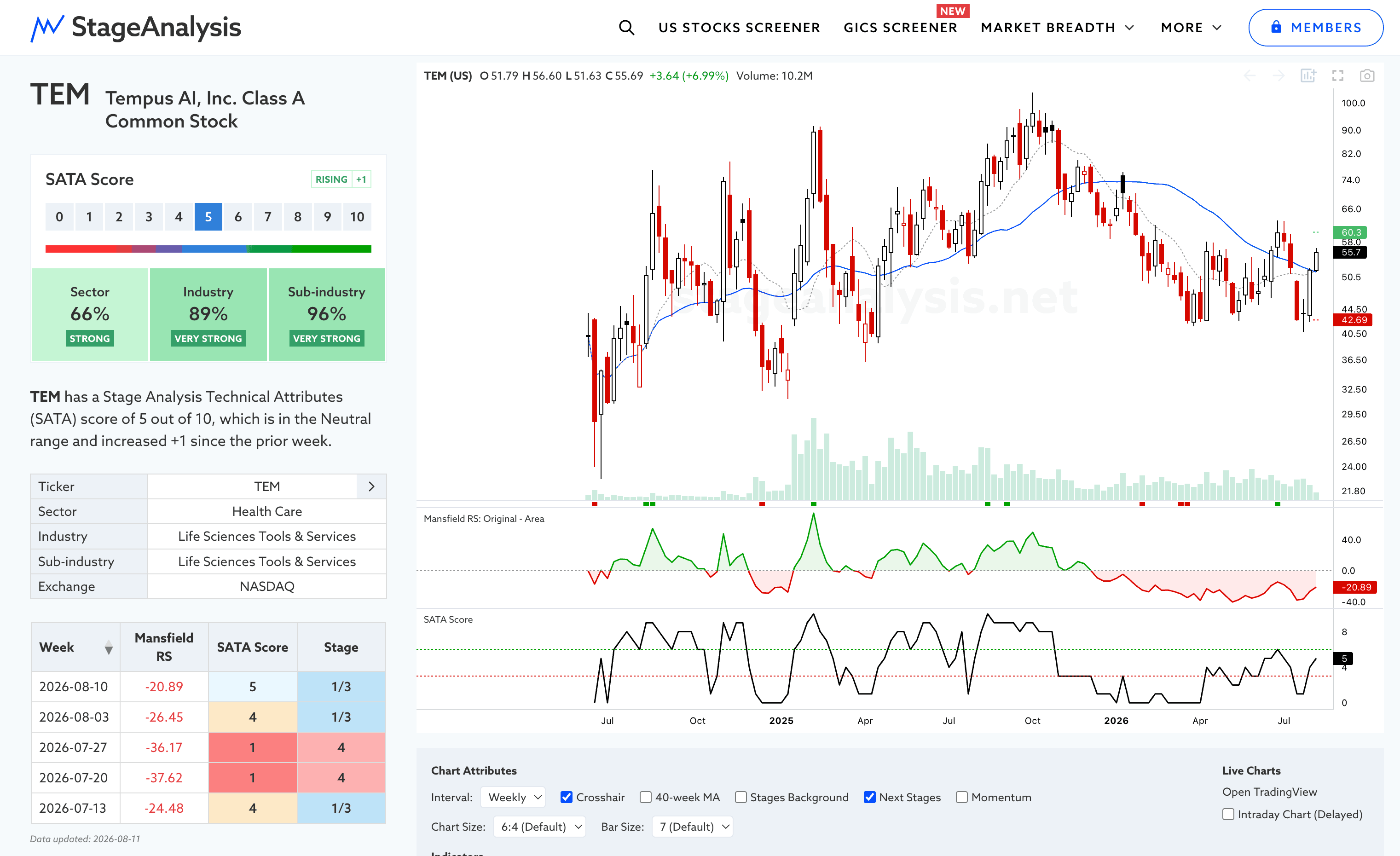Click the Sector 66% Strong card
Screen dimensions: 1400x856
pyautogui.click(x=90, y=315)
